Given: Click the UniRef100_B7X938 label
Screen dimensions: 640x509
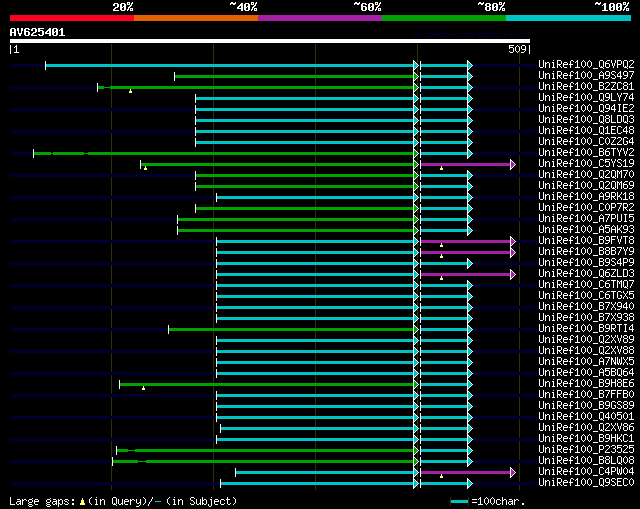Looking at the screenshot, I should (586, 318).
